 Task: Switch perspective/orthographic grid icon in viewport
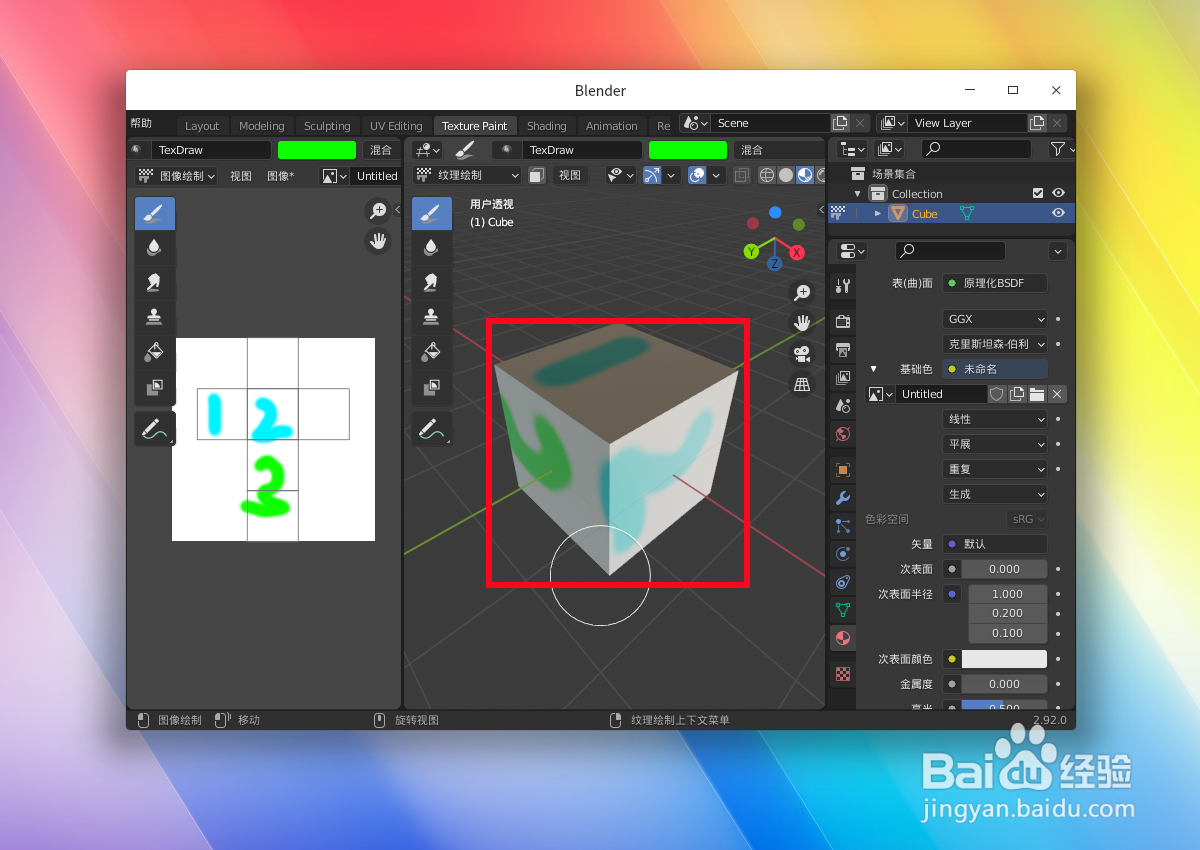click(x=802, y=384)
